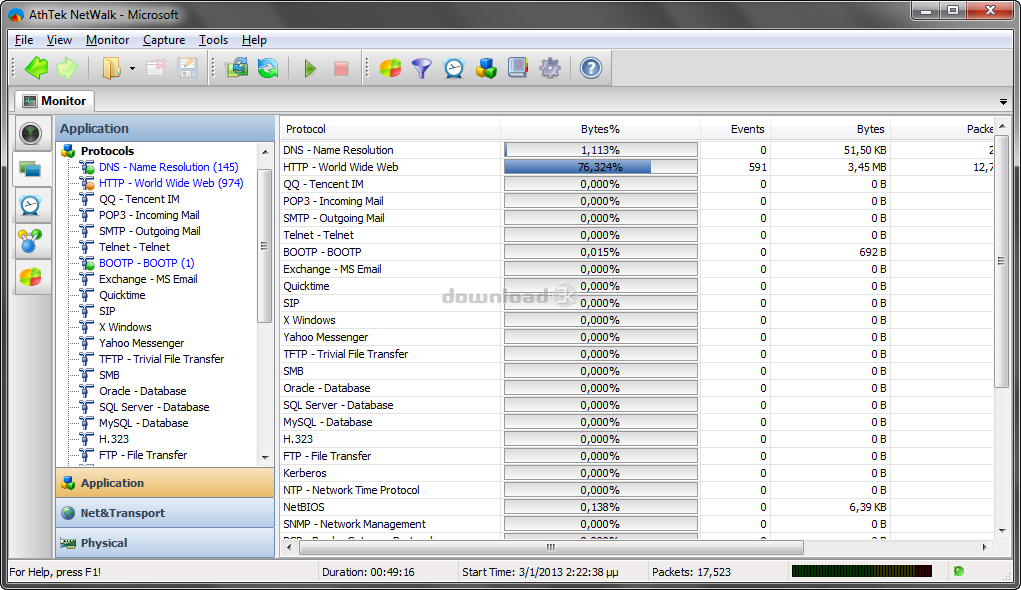Click the delete file toolbar icon
The height and width of the screenshot is (590, 1021).
[x=156, y=68]
